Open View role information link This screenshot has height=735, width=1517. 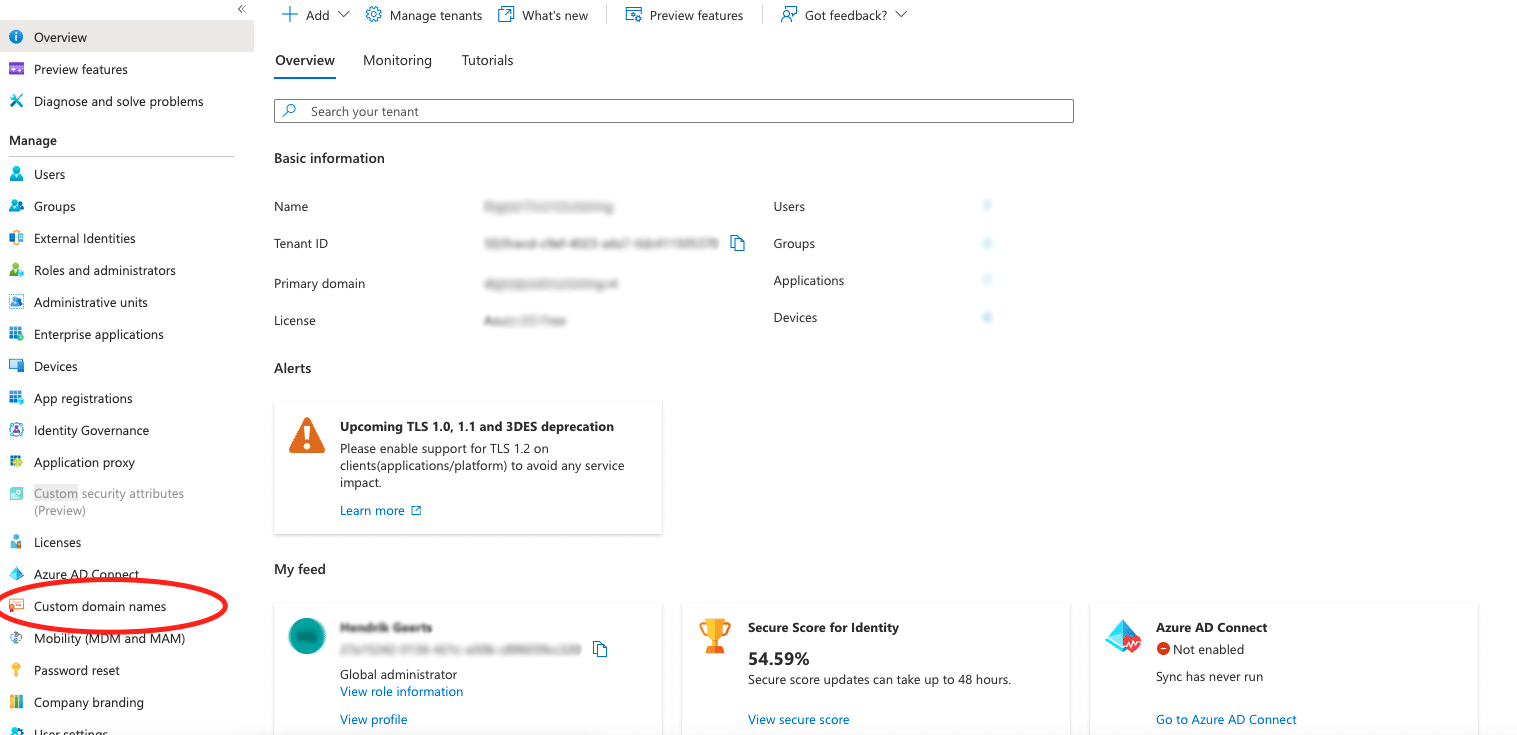401,691
